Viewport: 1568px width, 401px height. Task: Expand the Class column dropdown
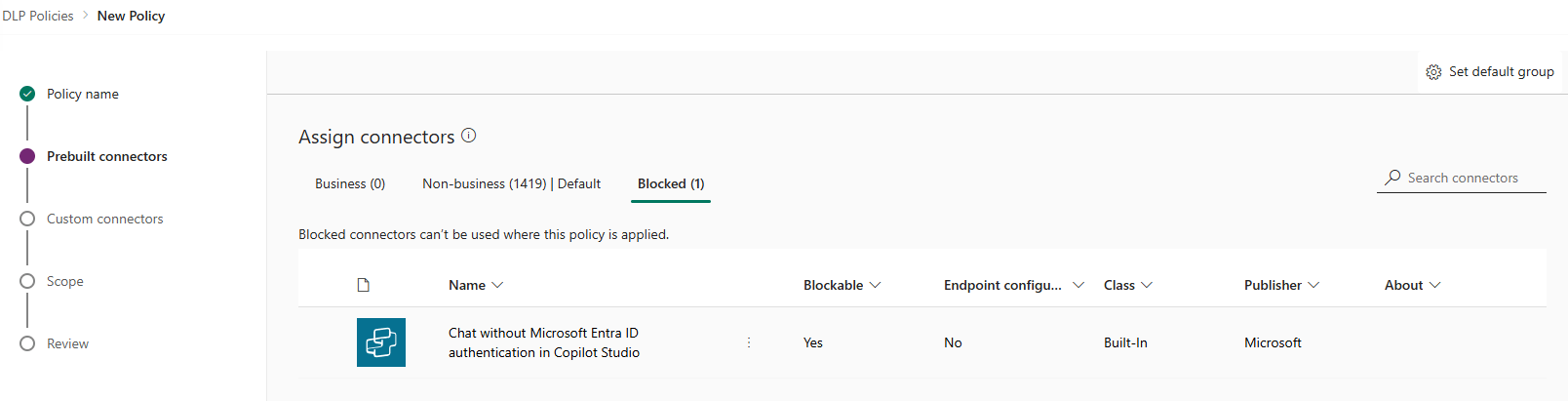[x=1147, y=285]
